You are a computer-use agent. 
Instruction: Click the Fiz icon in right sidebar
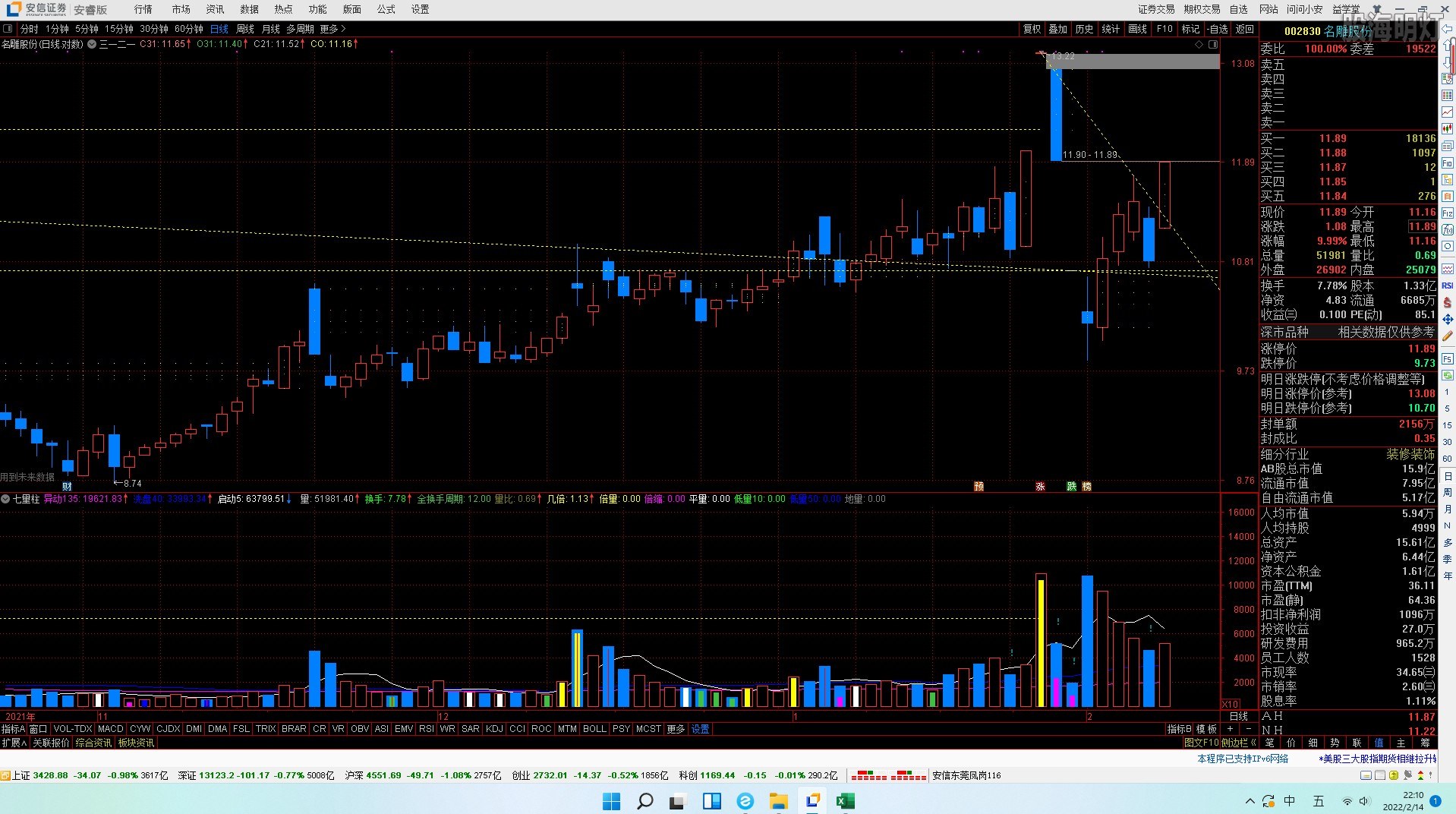[1448, 213]
